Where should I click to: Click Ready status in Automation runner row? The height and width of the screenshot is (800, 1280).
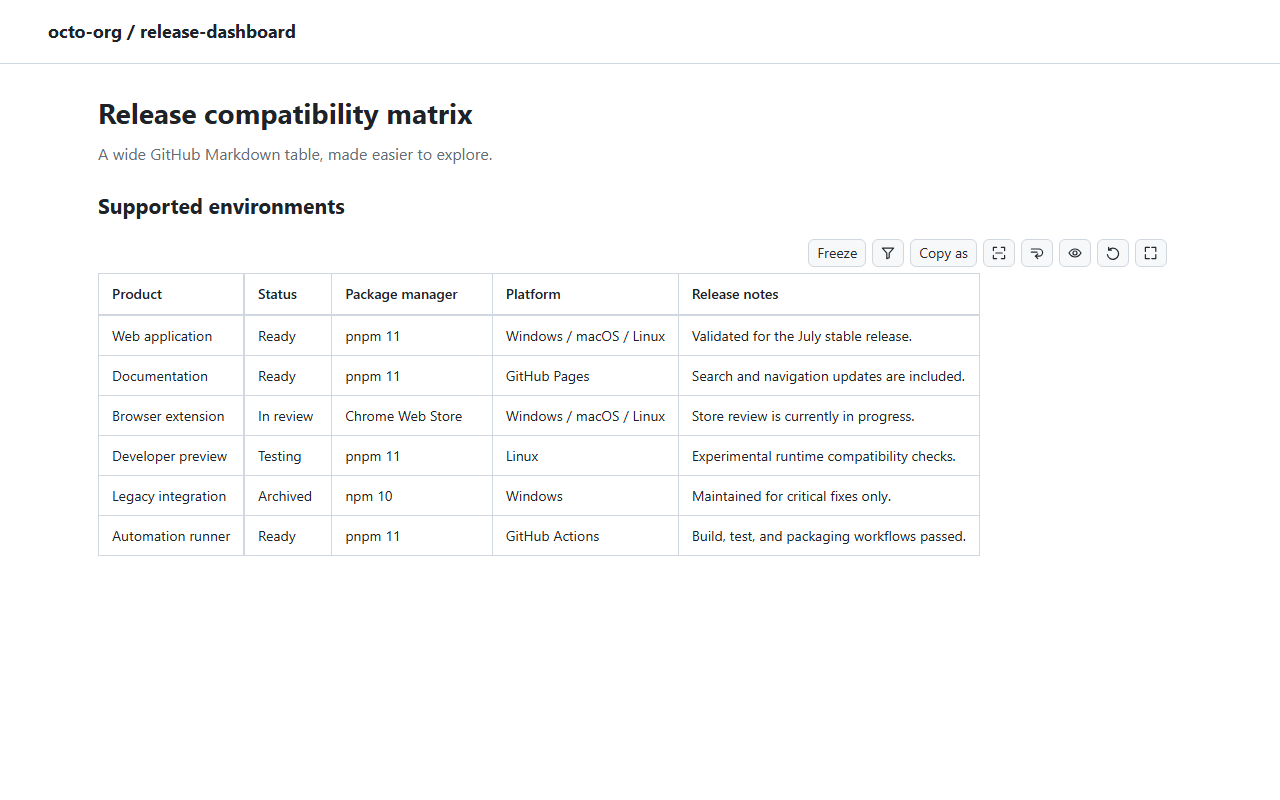pyautogui.click(x=288, y=536)
